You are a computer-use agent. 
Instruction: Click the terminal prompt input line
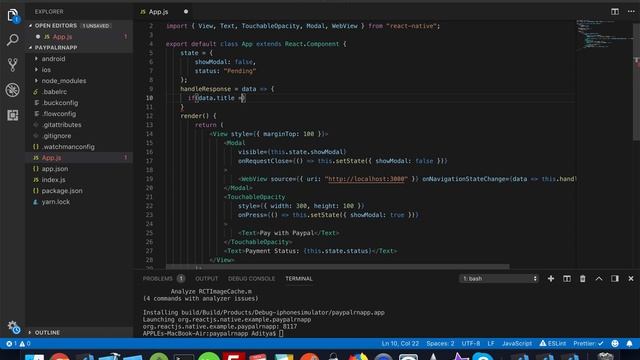[x=213, y=333]
